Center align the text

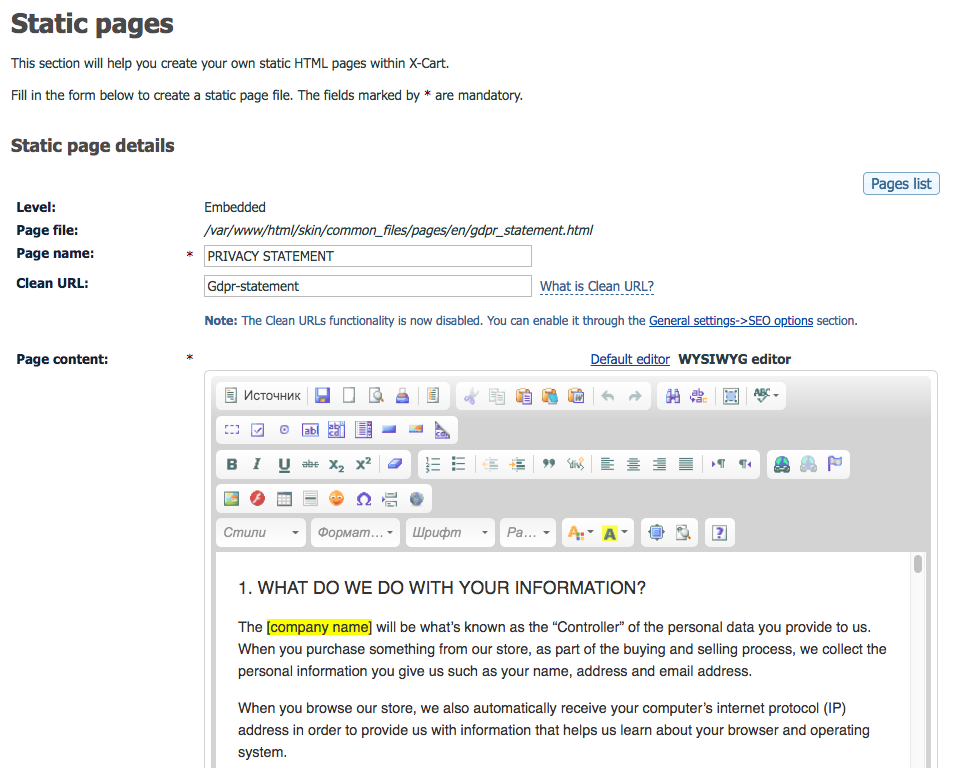point(633,464)
